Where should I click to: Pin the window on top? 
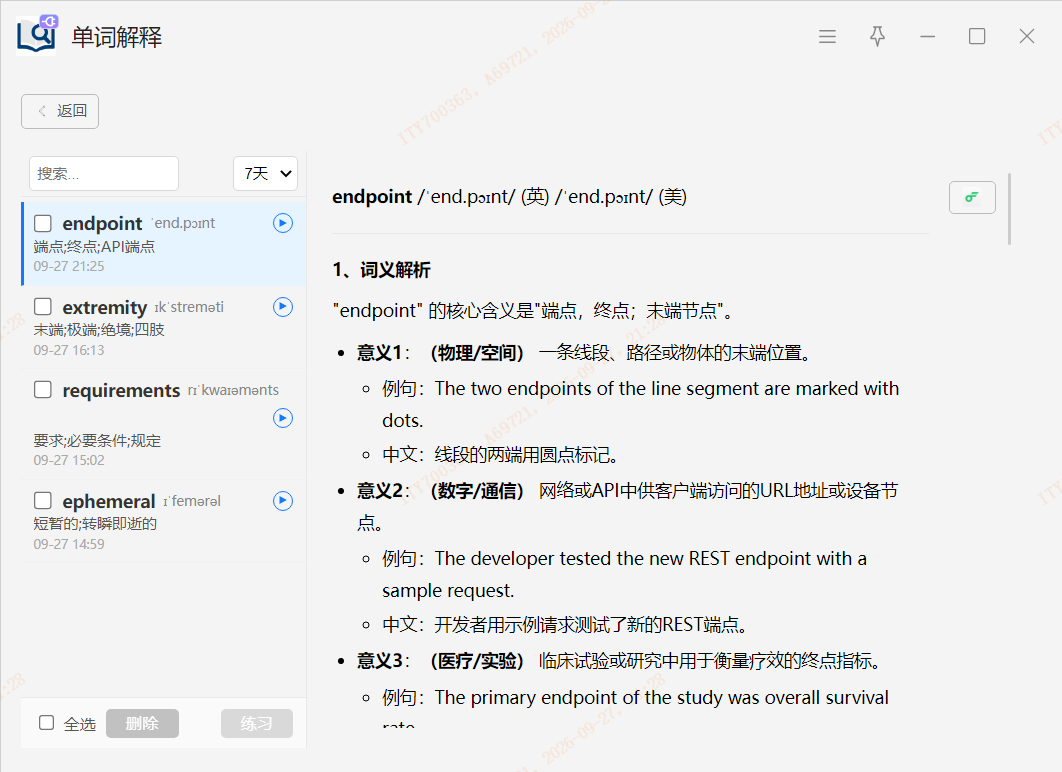pos(877,37)
